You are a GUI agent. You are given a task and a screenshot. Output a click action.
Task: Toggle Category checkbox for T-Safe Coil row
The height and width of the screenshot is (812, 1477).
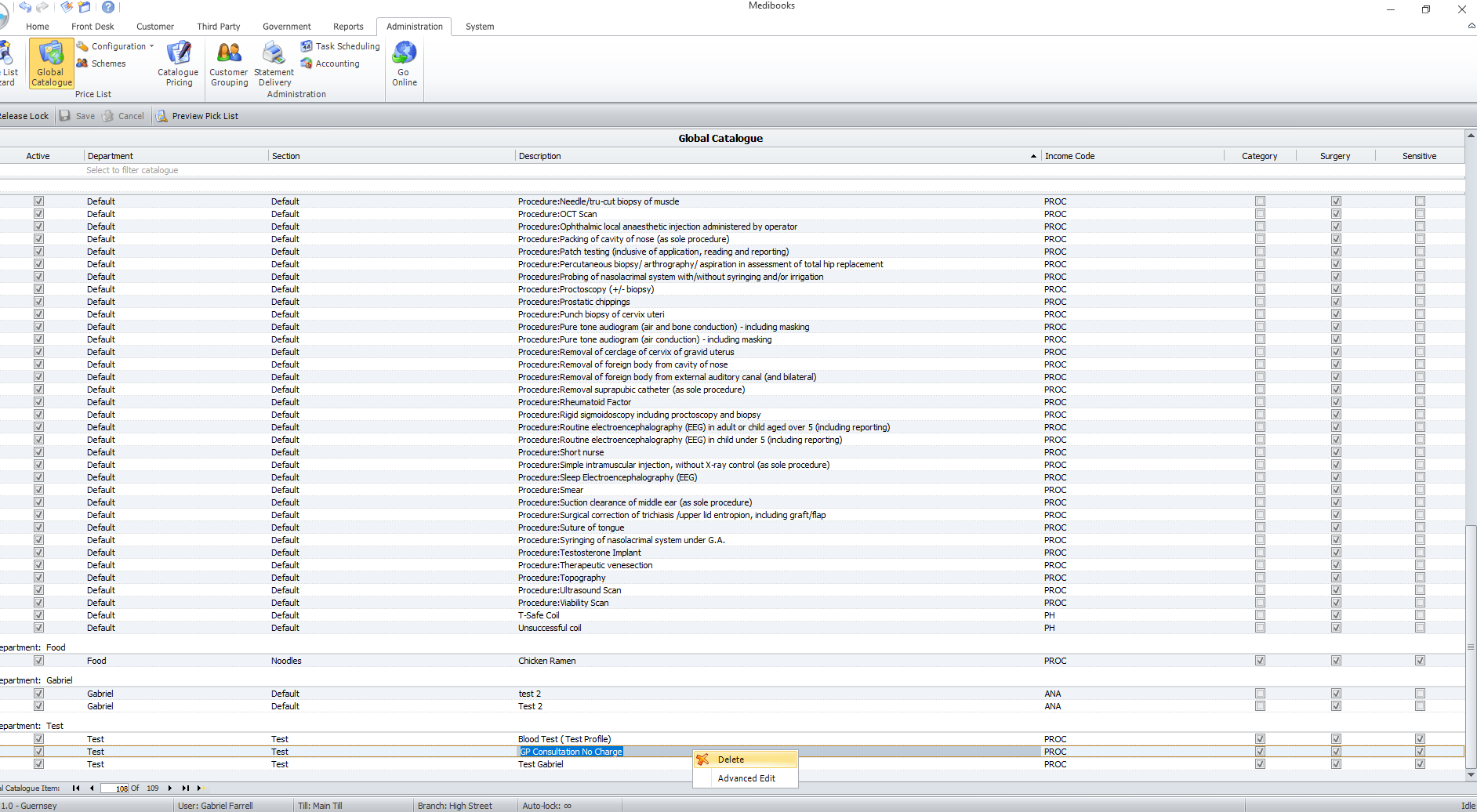pos(1260,615)
